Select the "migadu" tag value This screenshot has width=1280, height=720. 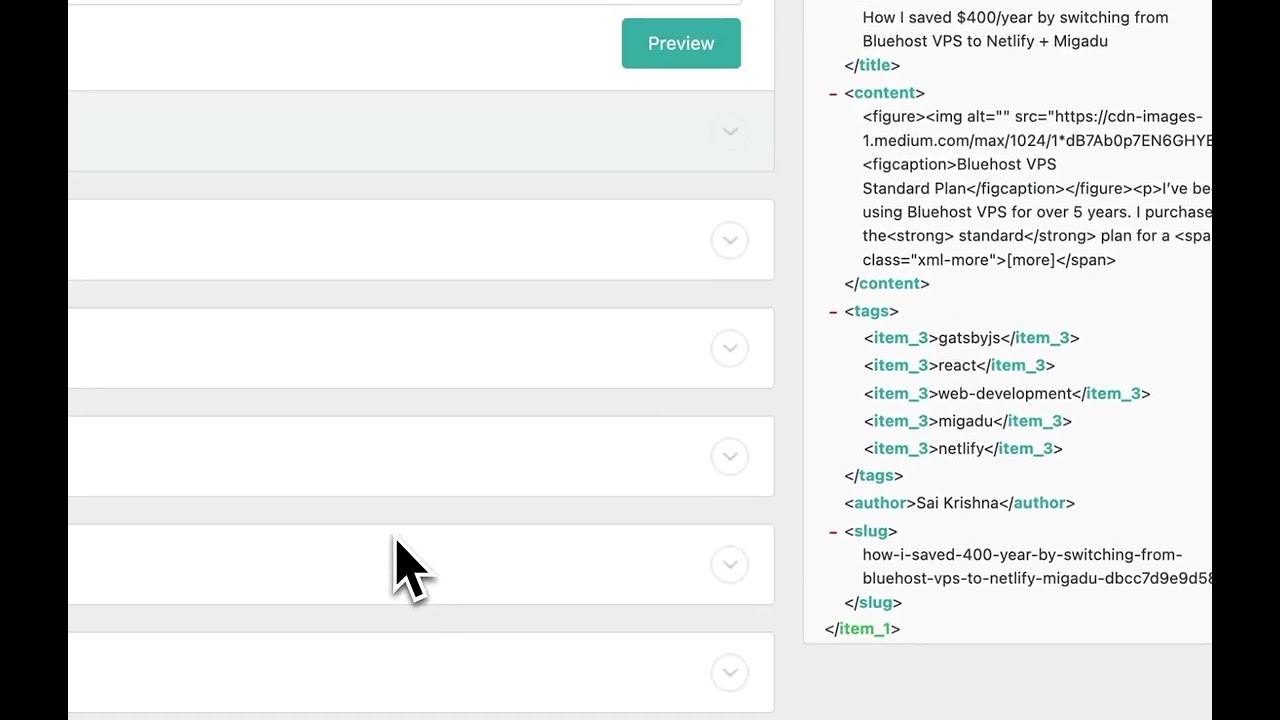[x=965, y=421]
